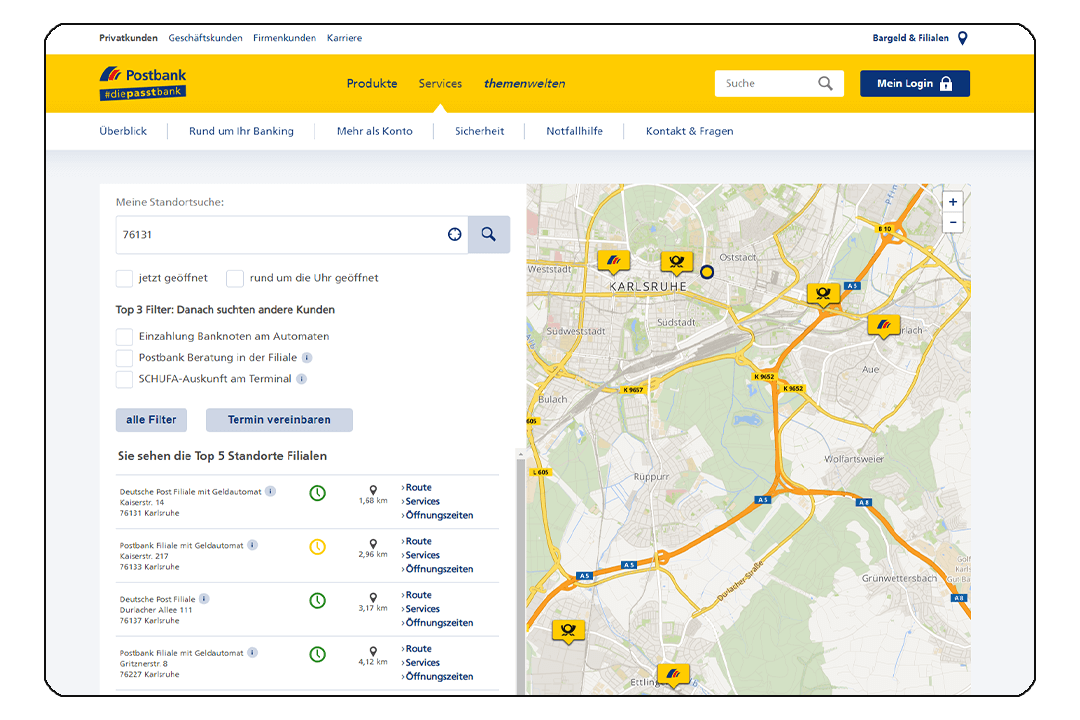This screenshot has width=1080, height=720.
Task: Click green clock icon for Gritznerstr. 8
Action: click(318, 655)
